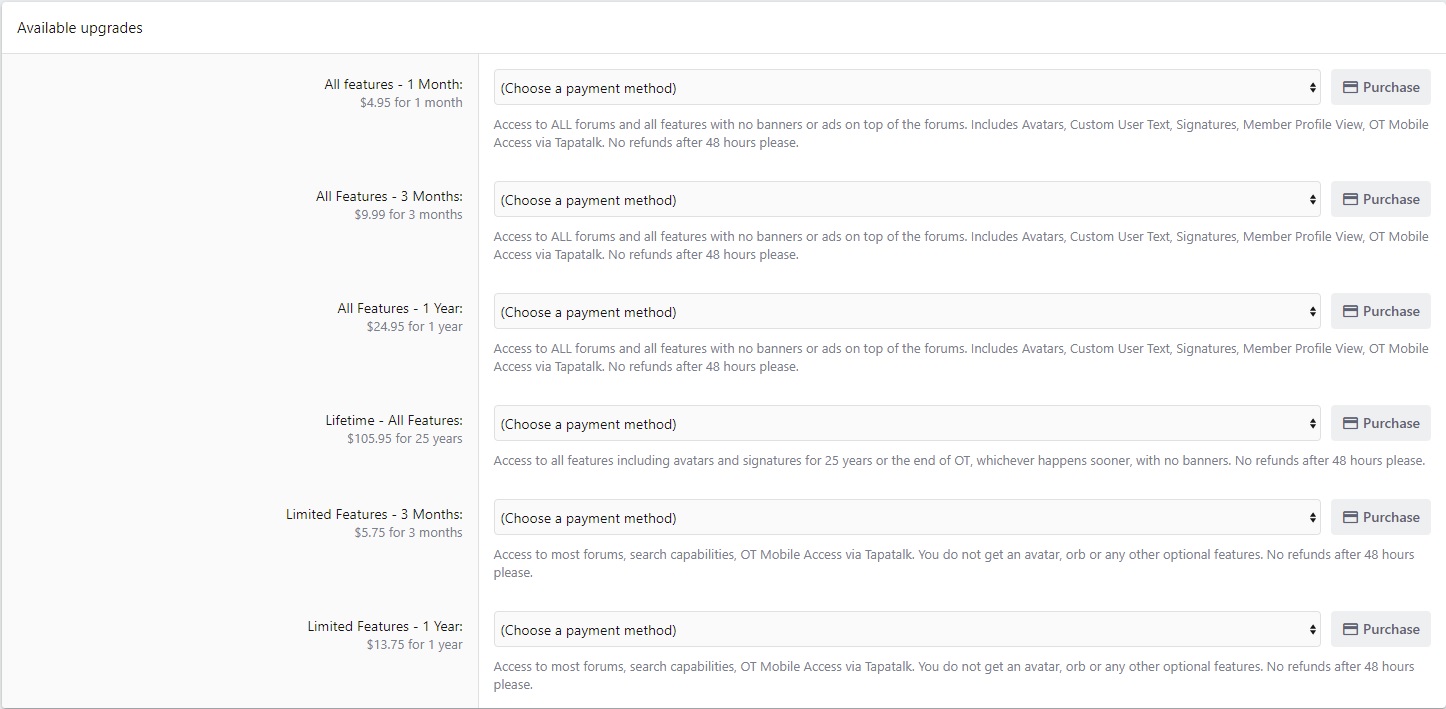1446x709 pixels.
Task: Click the description under All Features - 3 Months
Action: 961,246
